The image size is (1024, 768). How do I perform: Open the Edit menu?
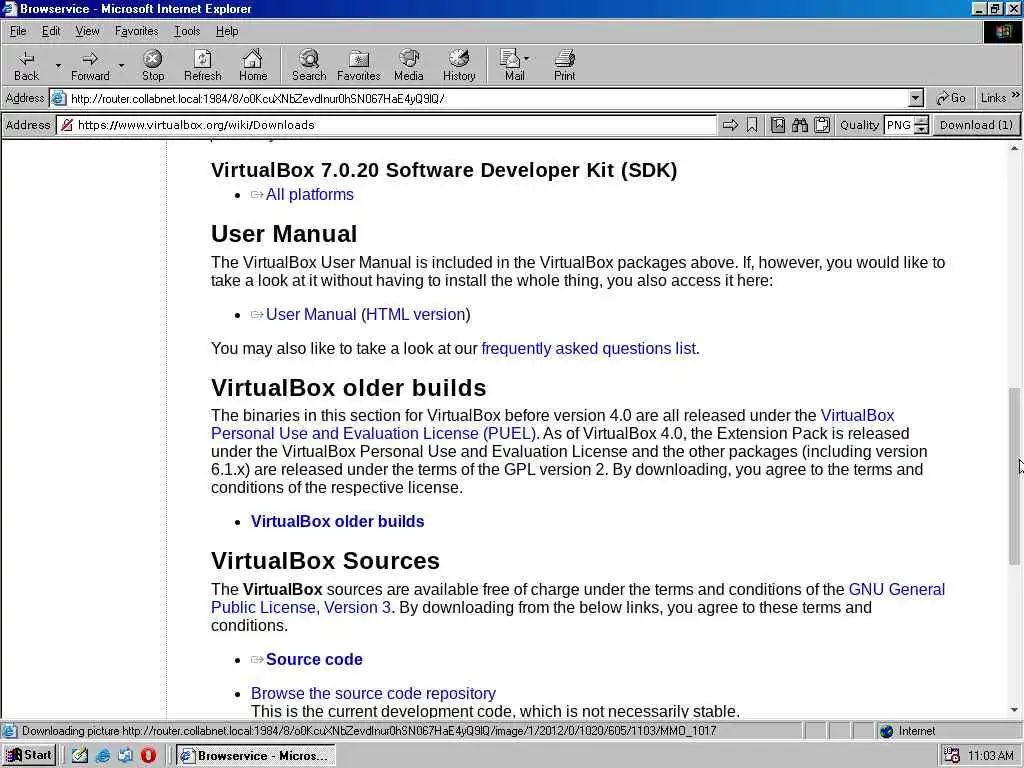click(51, 31)
